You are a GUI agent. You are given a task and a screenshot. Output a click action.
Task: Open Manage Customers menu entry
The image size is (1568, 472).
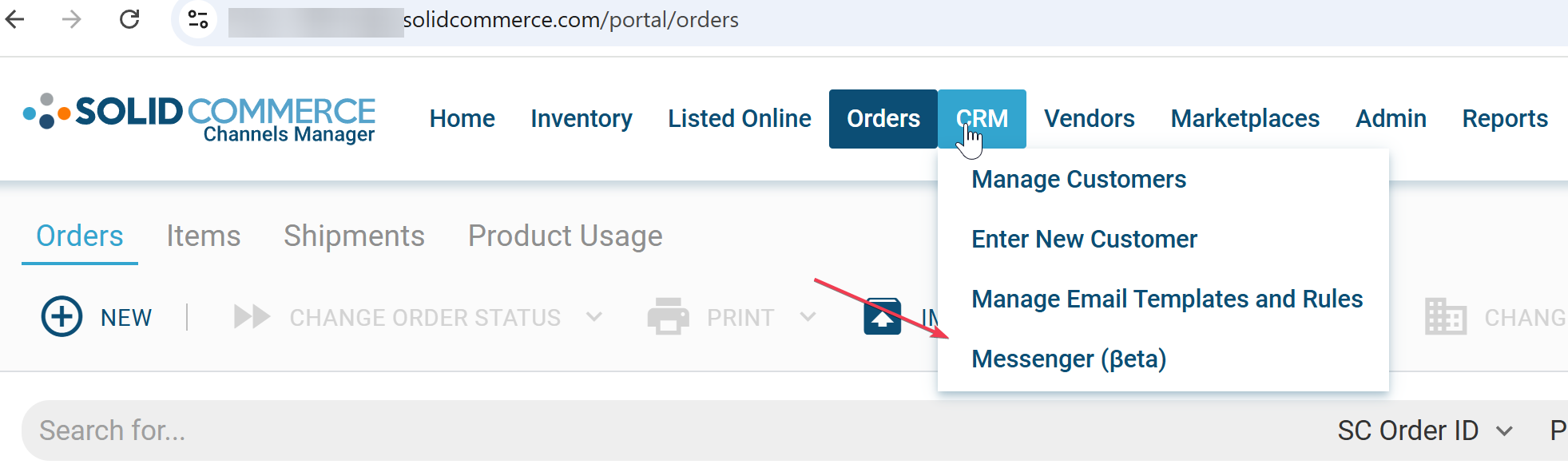coord(1078,180)
